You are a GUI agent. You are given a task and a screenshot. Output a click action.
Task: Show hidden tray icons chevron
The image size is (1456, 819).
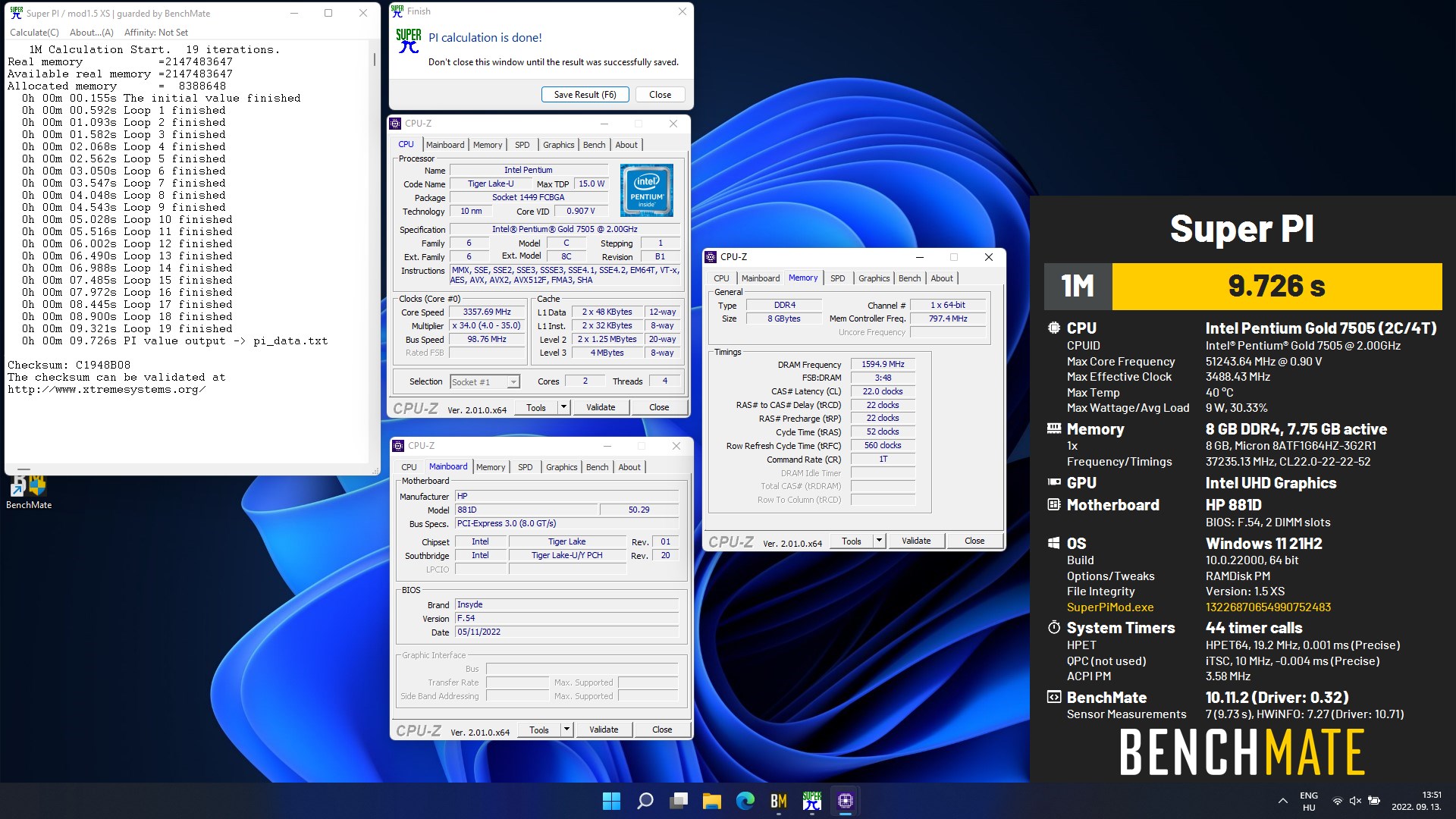tap(1282, 801)
